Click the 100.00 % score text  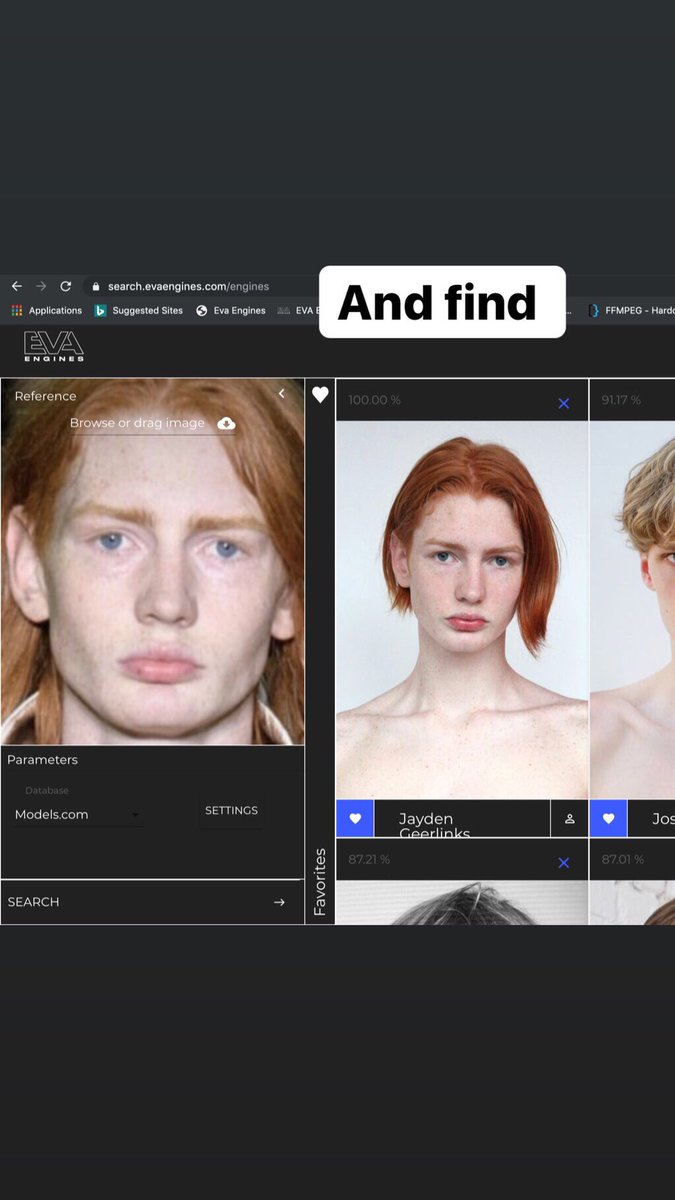(x=374, y=400)
